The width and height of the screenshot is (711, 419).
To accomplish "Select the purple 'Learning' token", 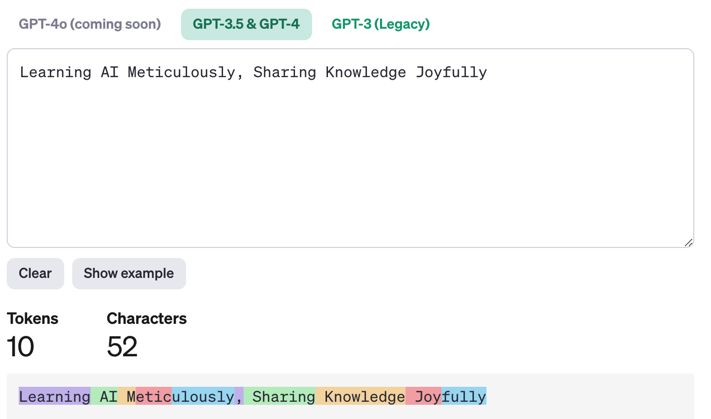I will 54,396.
